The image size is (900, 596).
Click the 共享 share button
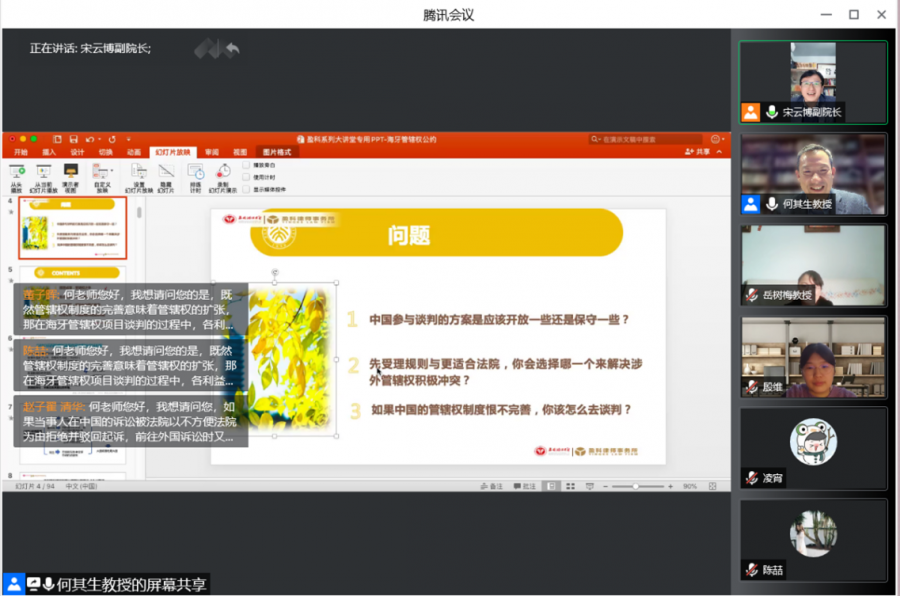click(698, 152)
